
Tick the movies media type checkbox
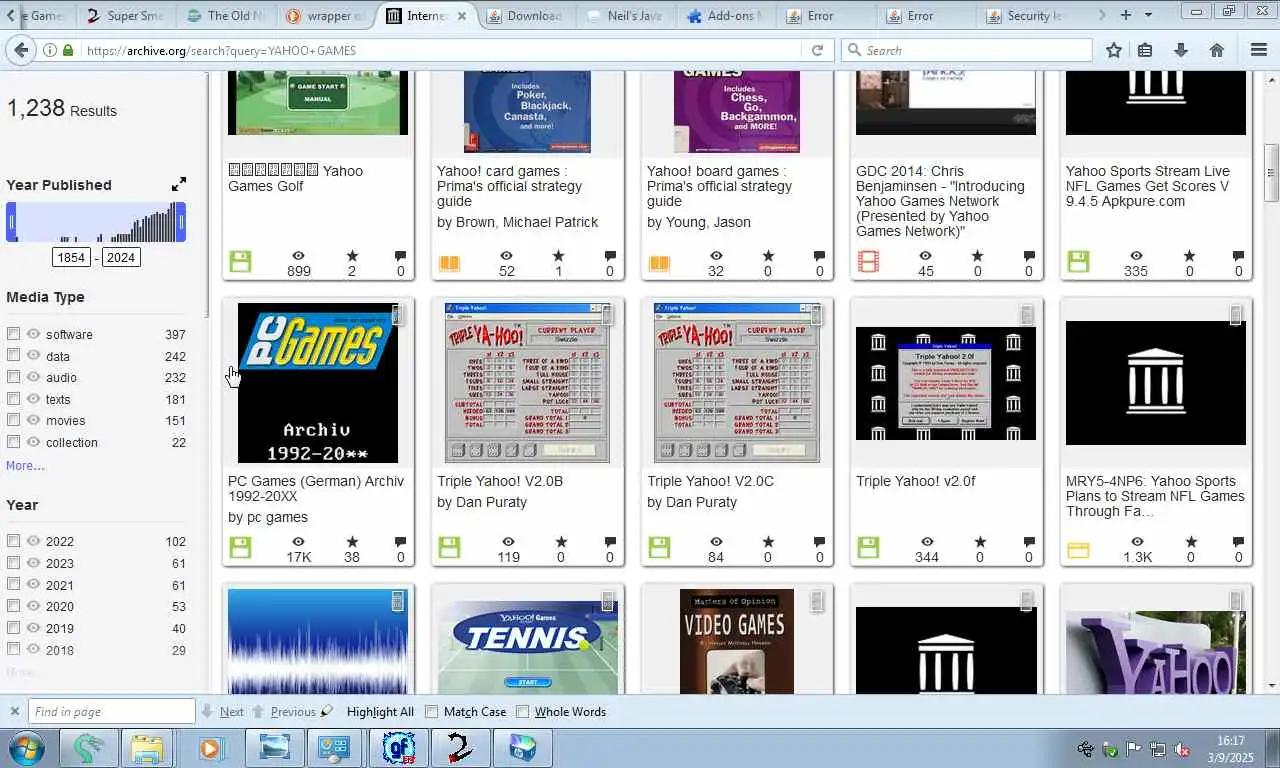coord(13,420)
